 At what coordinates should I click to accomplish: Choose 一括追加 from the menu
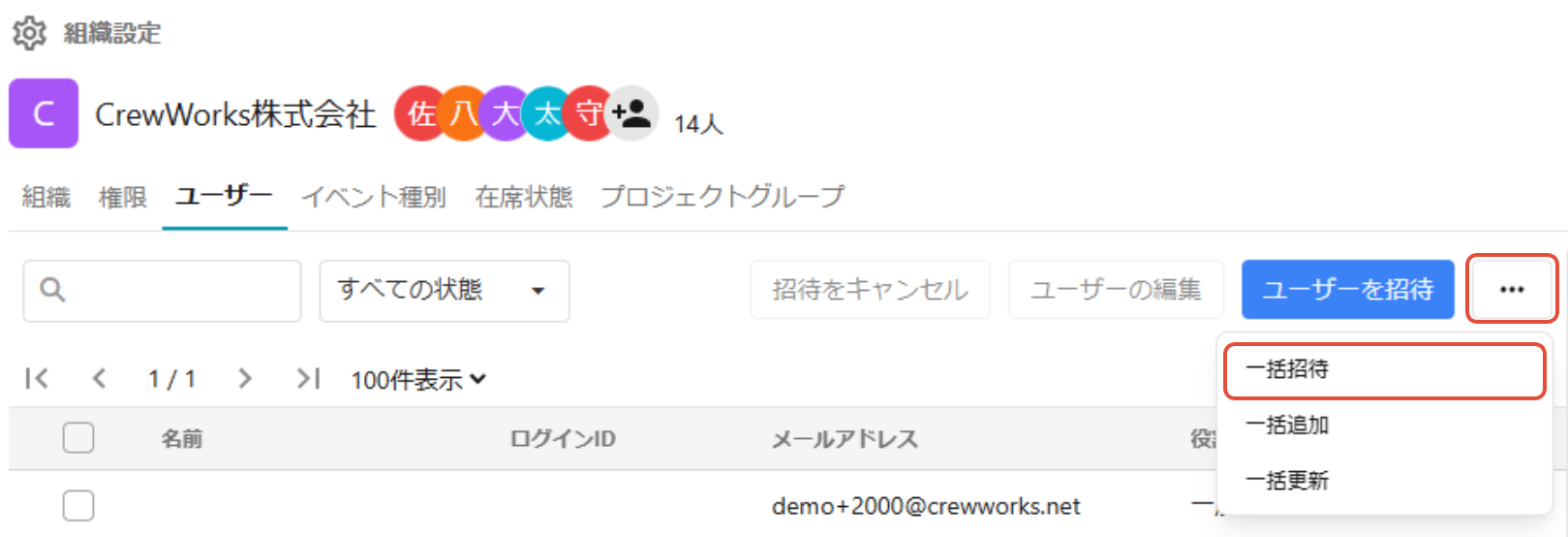(x=1385, y=425)
